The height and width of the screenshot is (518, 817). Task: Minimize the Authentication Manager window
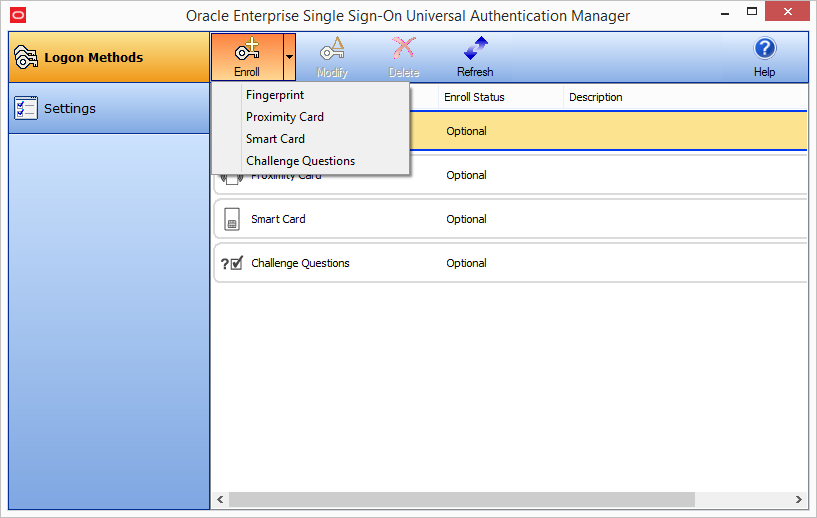click(x=725, y=13)
